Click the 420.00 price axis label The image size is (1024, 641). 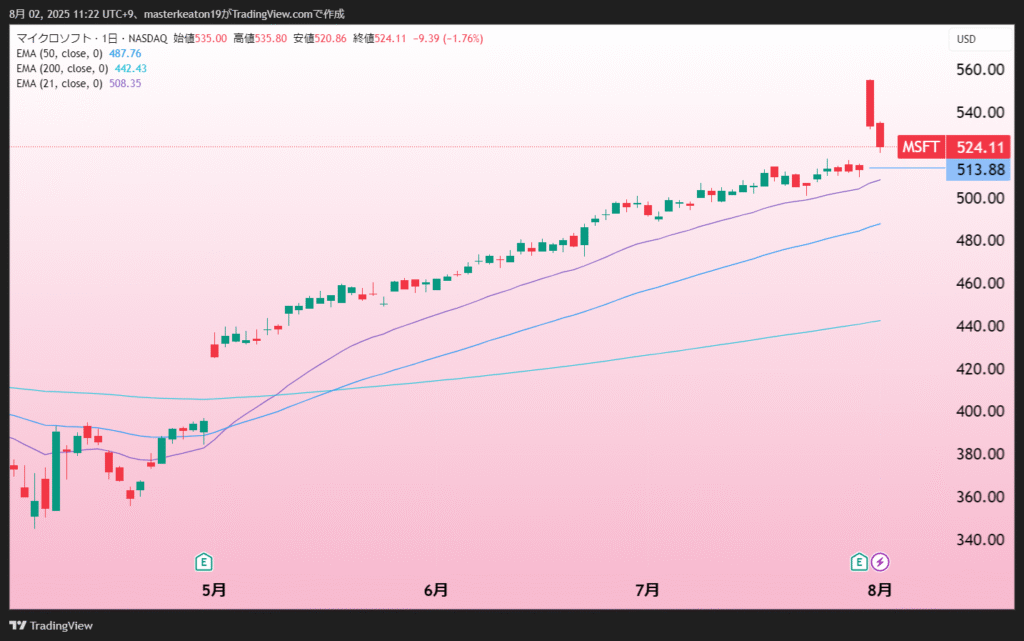coord(980,369)
